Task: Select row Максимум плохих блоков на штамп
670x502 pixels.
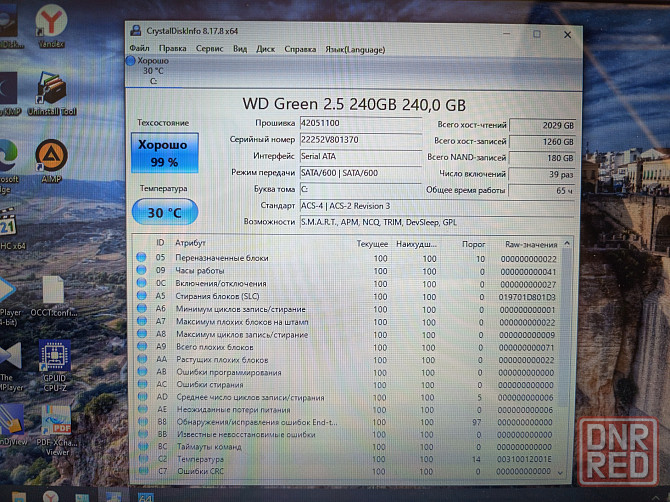Action: pyautogui.click(x=347, y=322)
